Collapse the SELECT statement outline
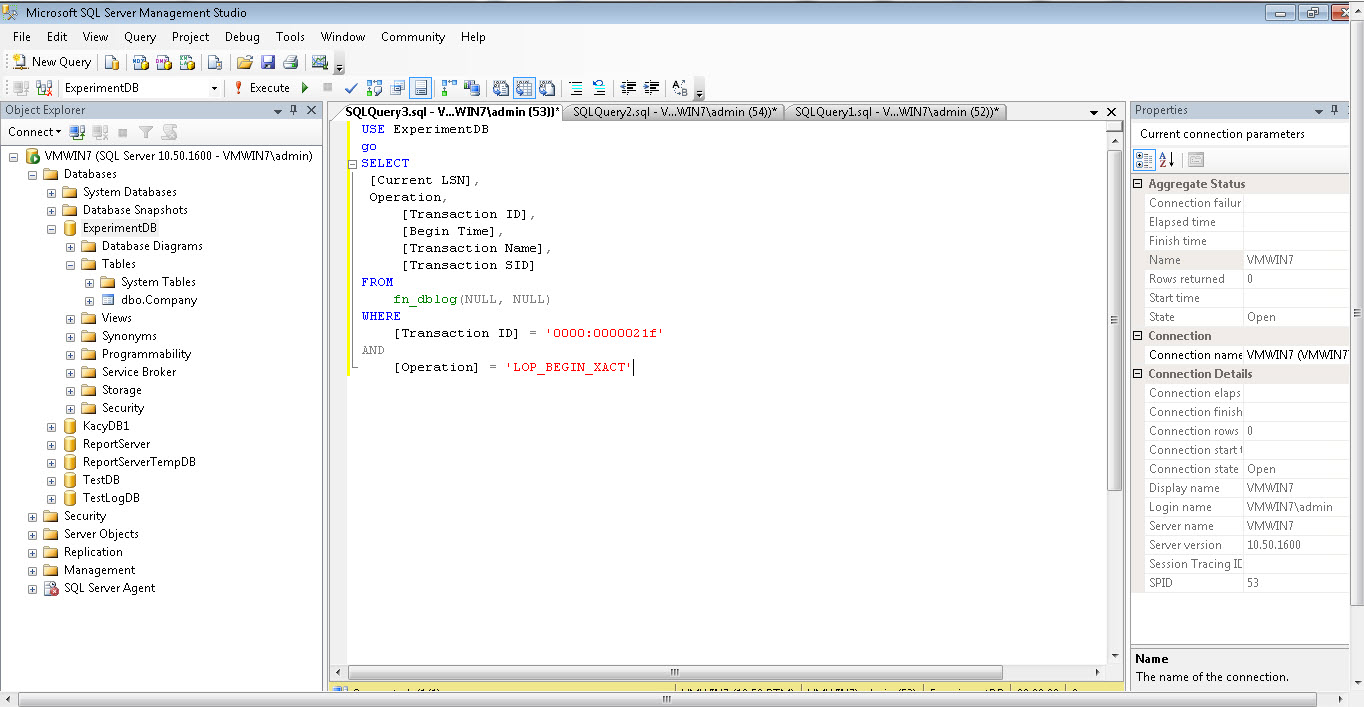The height and width of the screenshot is (707, 1364). pyautogui.click(x=352, y=163)
